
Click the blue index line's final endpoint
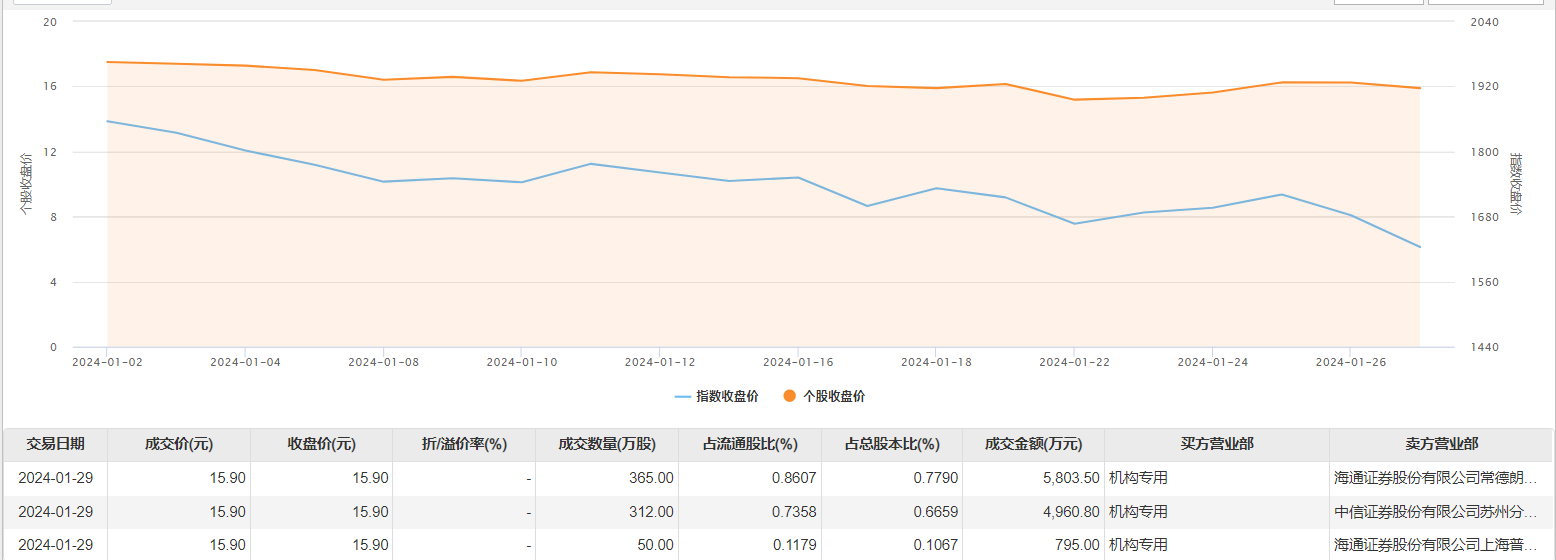[x=1420, y=247]
